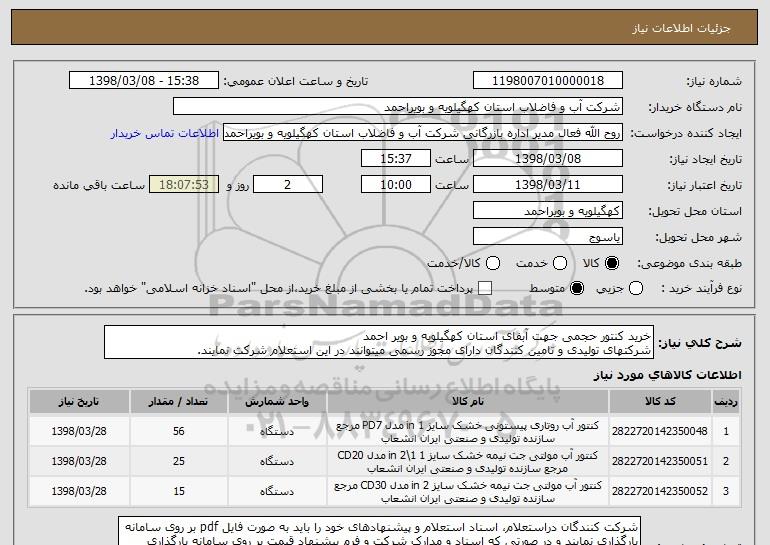Click the جزئیات اطلاعات نیاز header title
Screen dimensions: 770x545
click(x=682, y=28)
